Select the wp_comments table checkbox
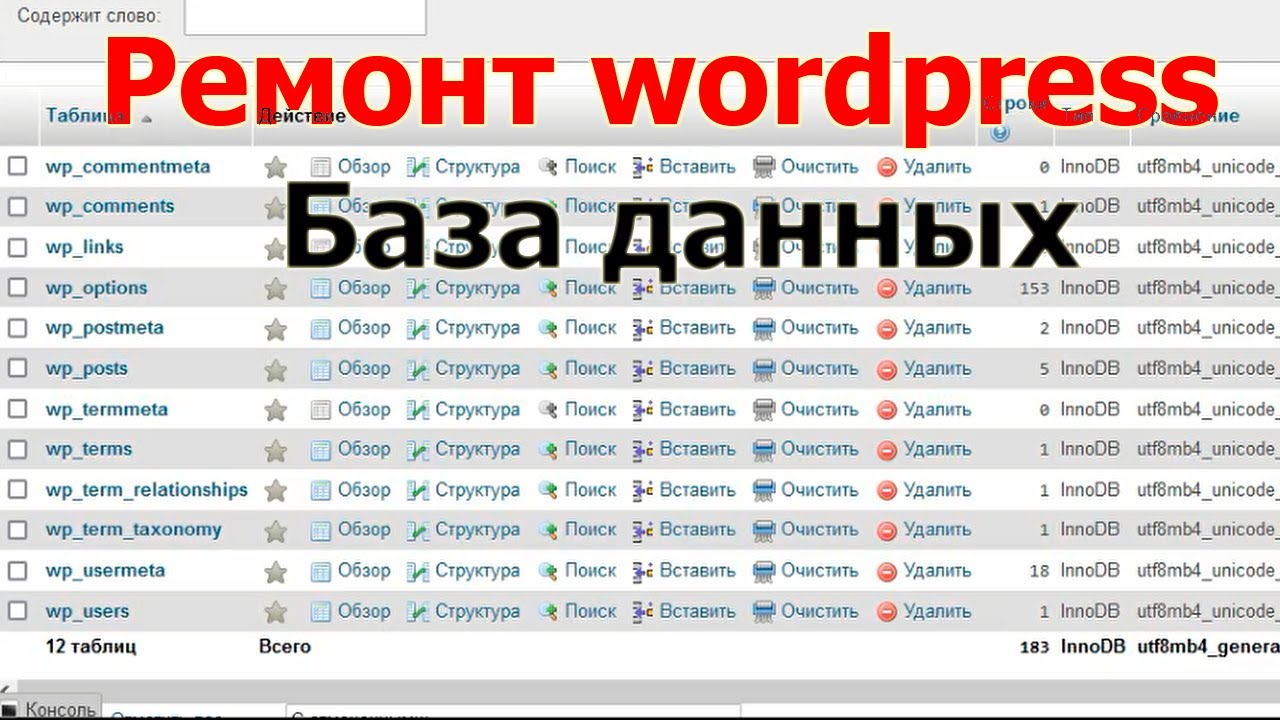This screenshot has height=720, width=1280. click(17, 206)
